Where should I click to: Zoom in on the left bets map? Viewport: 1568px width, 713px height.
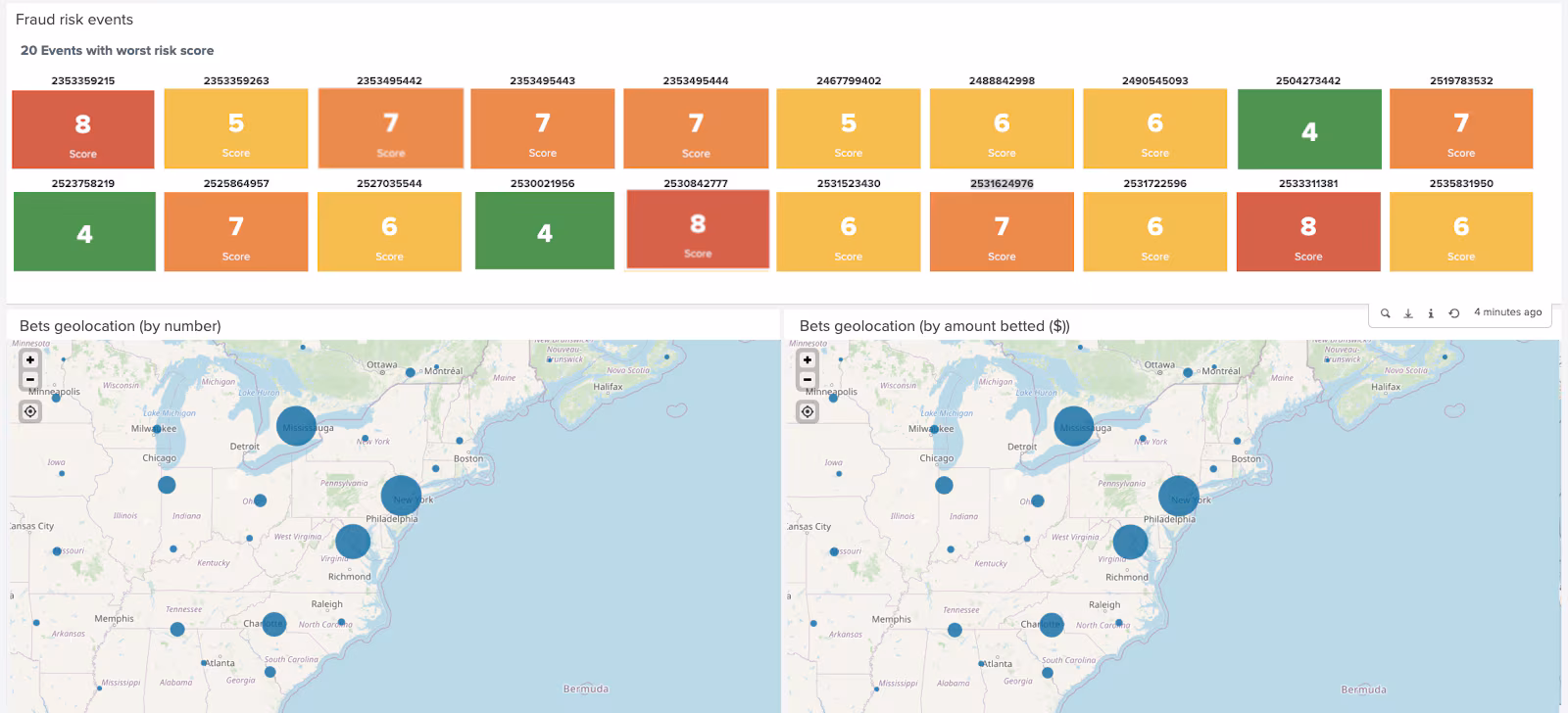point(30,360)
